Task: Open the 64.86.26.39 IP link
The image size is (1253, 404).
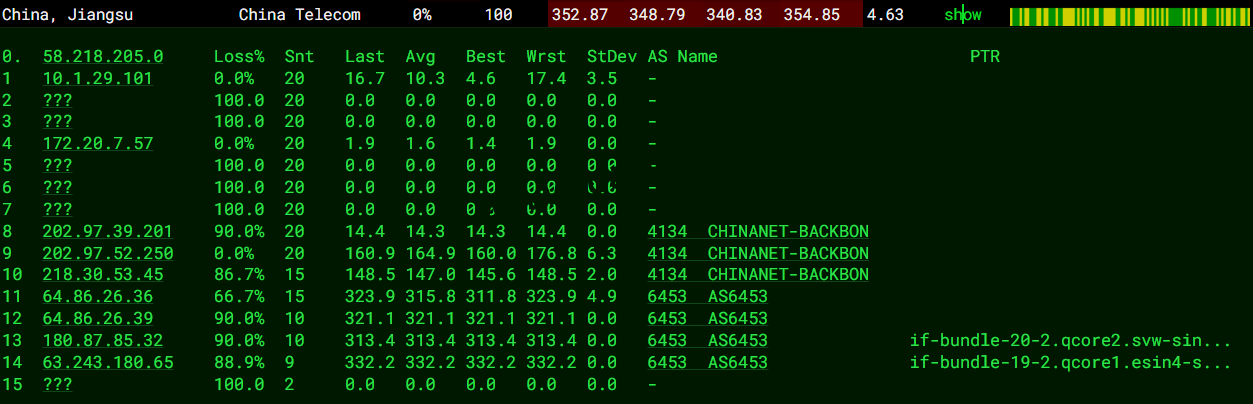Action: (x=97, y=318)
